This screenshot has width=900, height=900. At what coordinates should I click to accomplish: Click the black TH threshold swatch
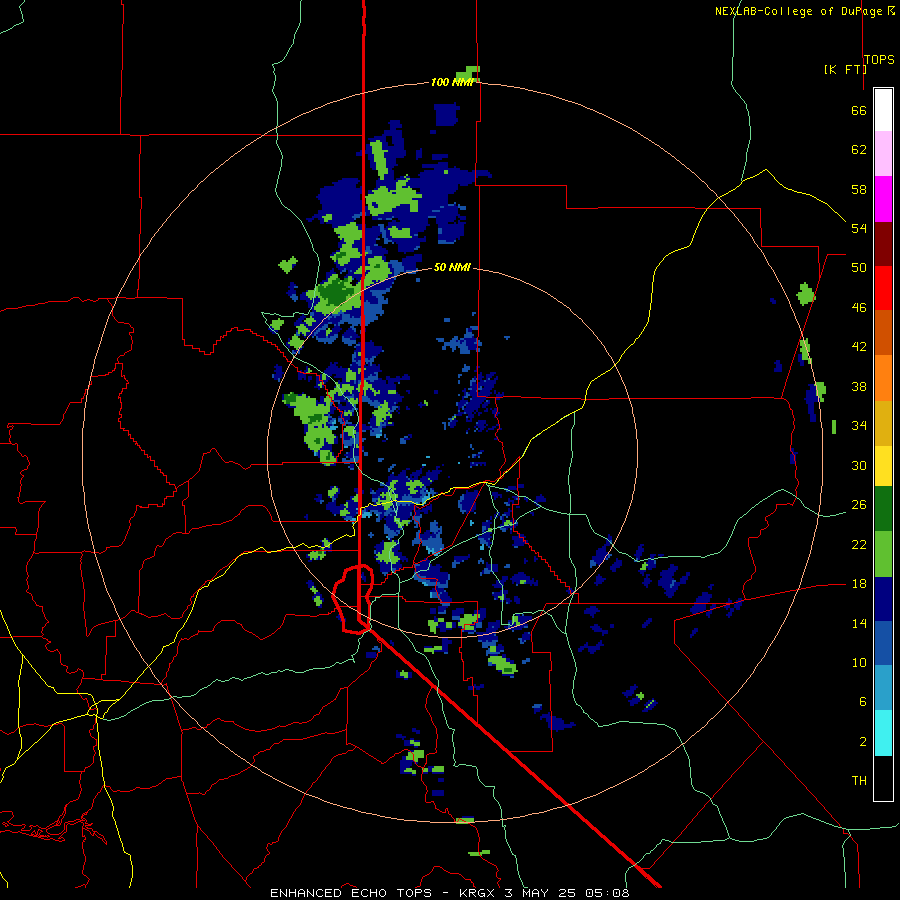click(883, 778)
